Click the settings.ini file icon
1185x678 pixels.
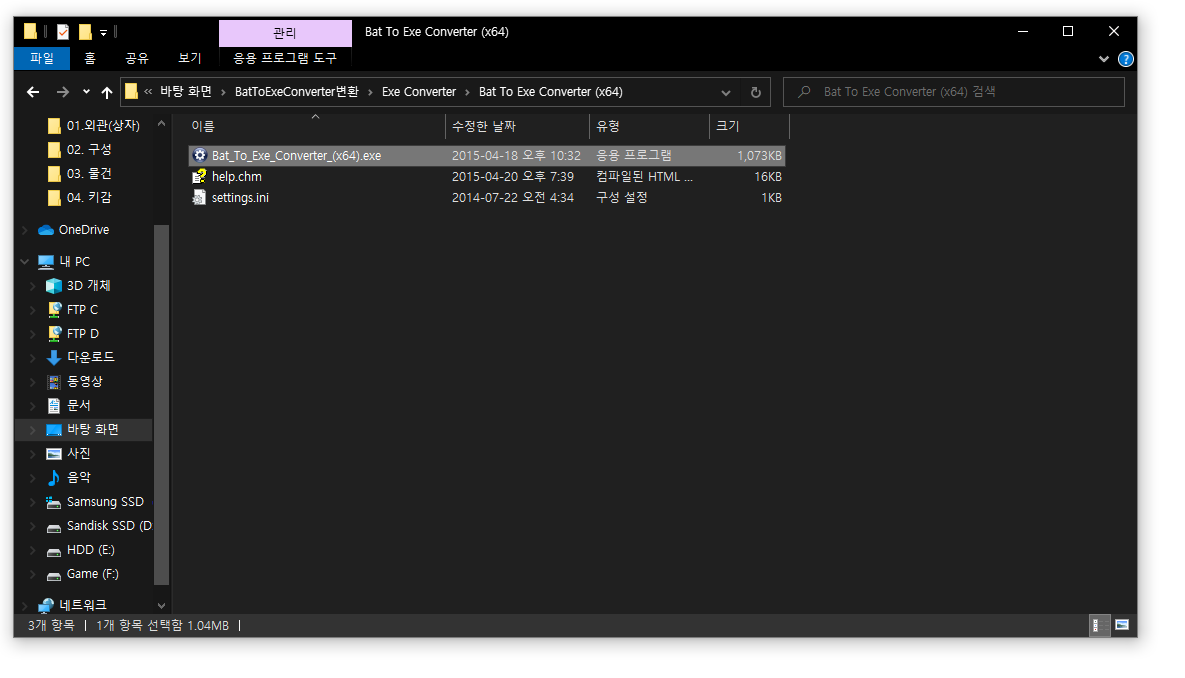pyautogui.click(x=200, y=197)
